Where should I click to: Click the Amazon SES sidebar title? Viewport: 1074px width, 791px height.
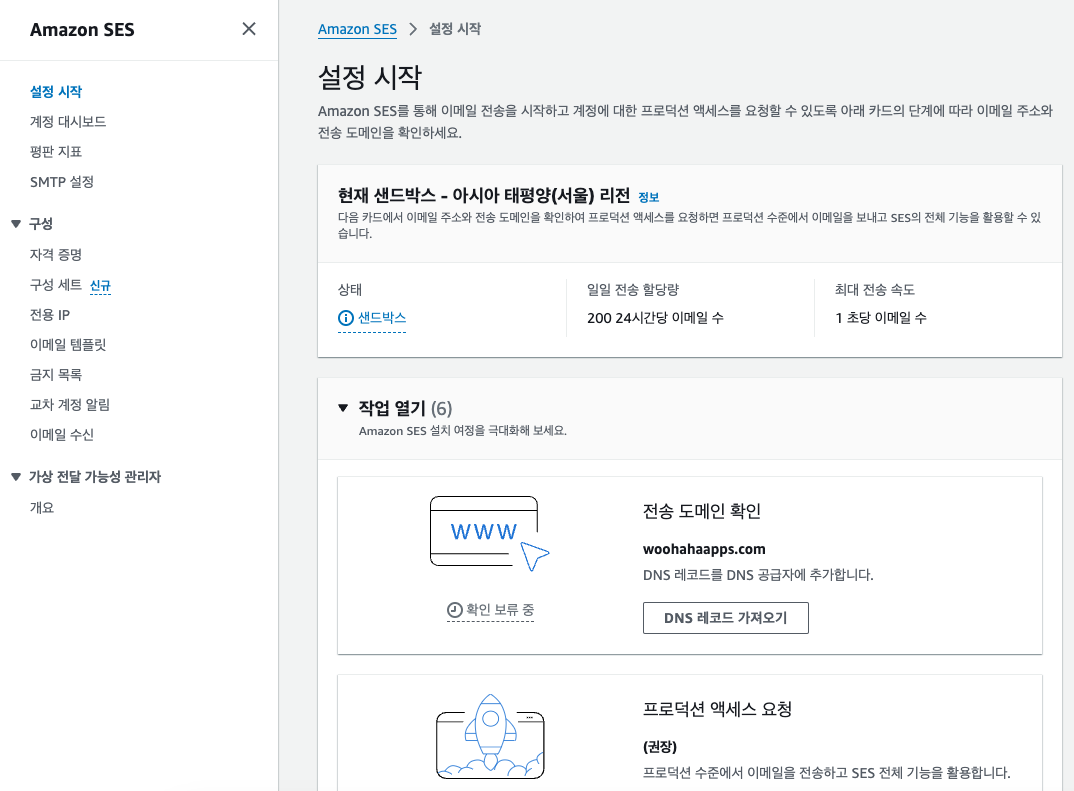tap(82, 29)
